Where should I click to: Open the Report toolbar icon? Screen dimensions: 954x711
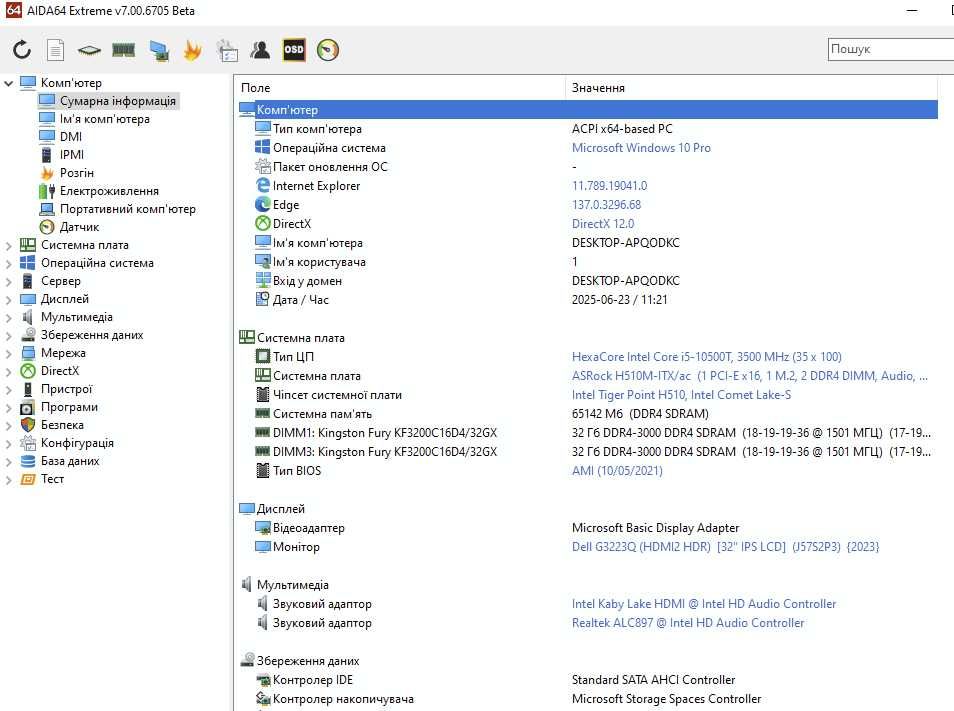click(55, 50)
